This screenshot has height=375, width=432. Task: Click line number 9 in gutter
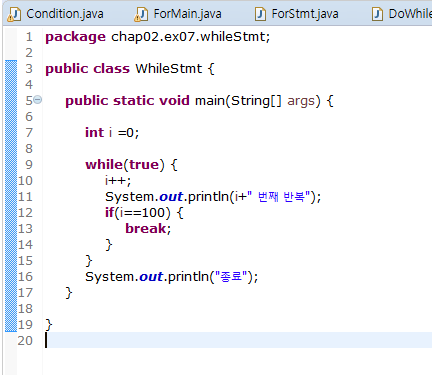(29, 165)
